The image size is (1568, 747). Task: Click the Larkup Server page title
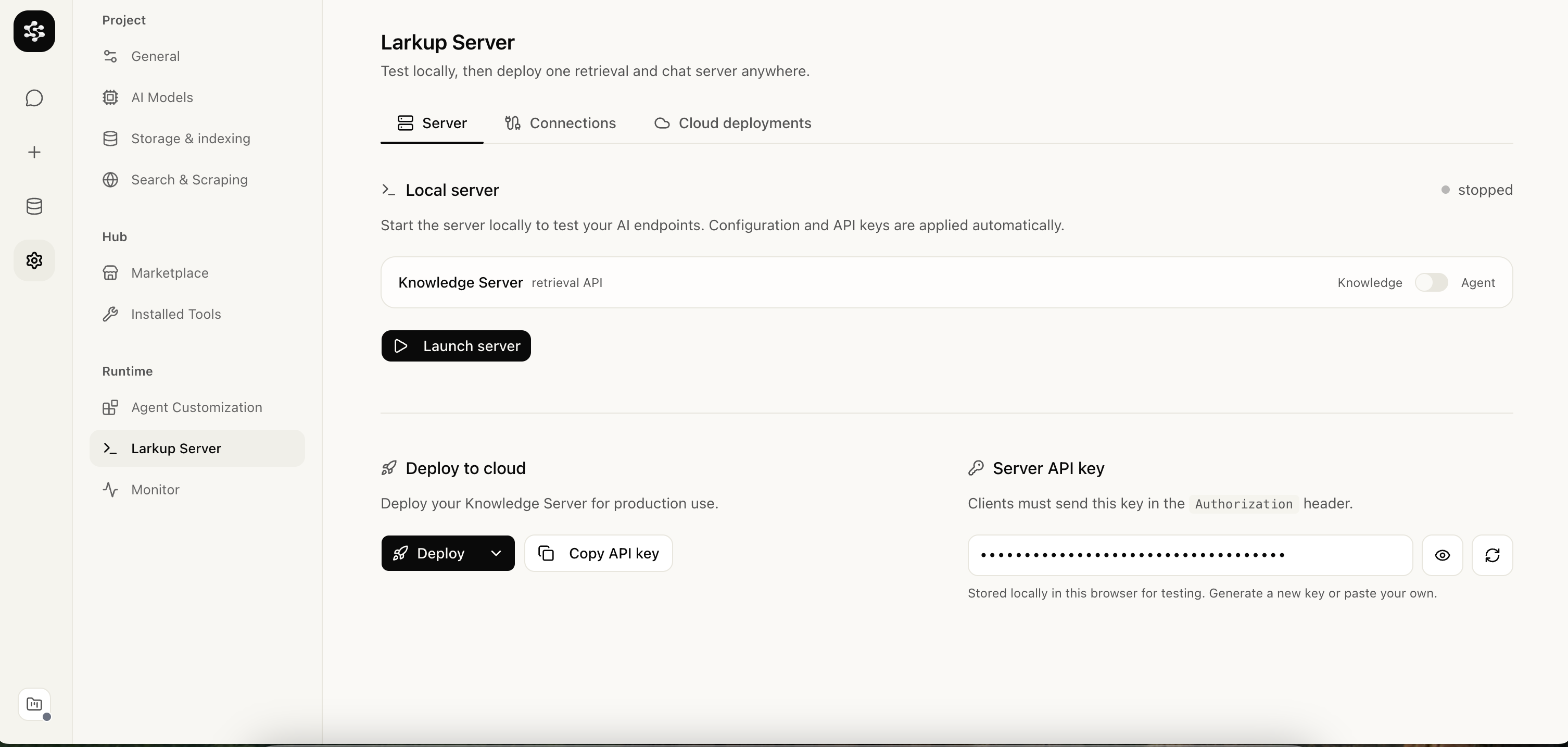point(447,42)
